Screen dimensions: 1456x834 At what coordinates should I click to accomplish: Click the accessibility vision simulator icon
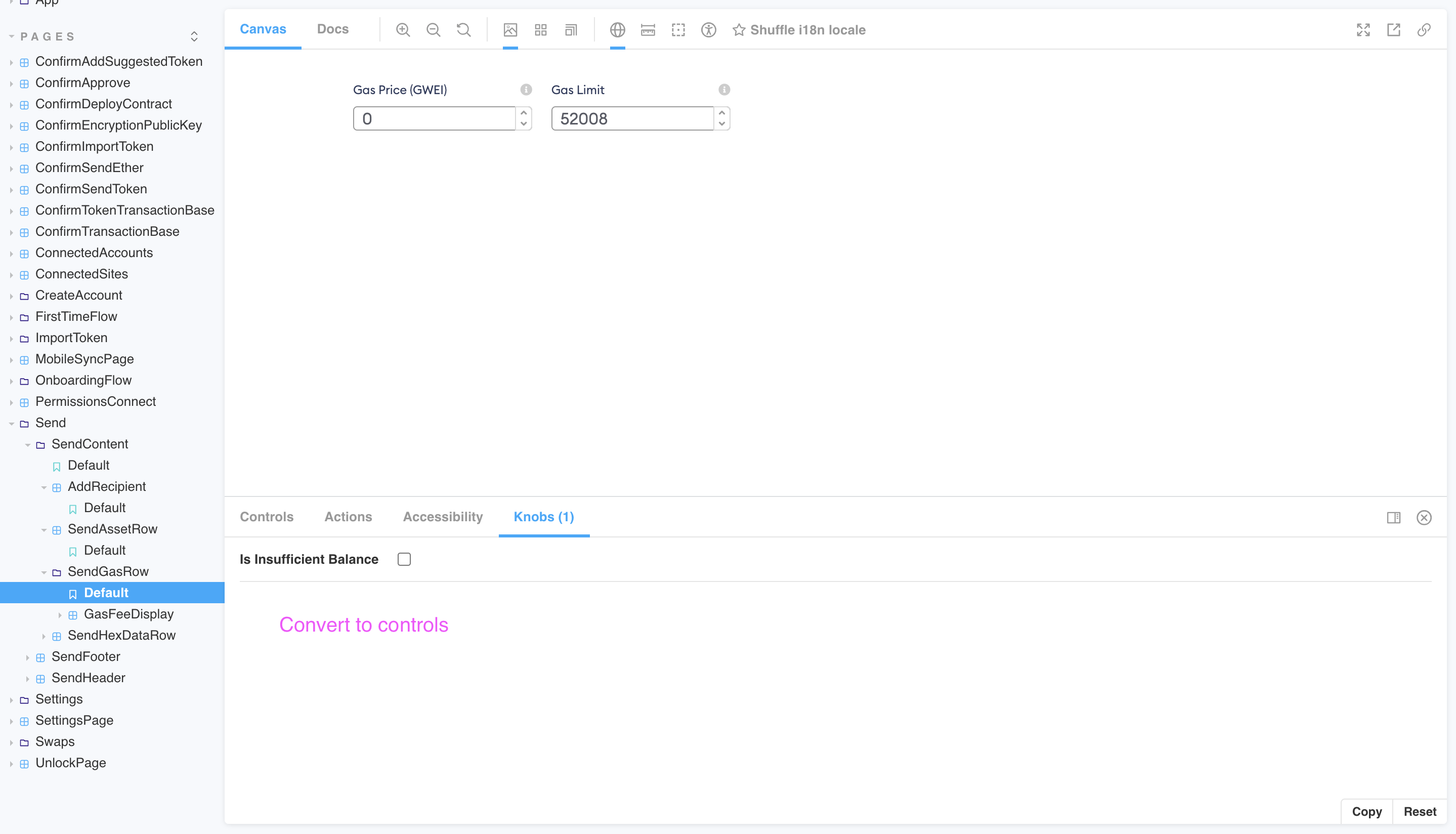(708, 30)
